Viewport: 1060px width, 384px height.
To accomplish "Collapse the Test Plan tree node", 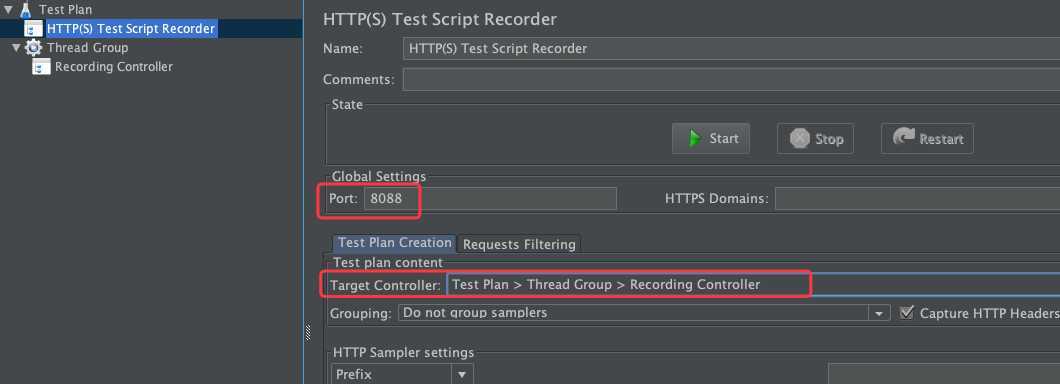I will (7, 10).
